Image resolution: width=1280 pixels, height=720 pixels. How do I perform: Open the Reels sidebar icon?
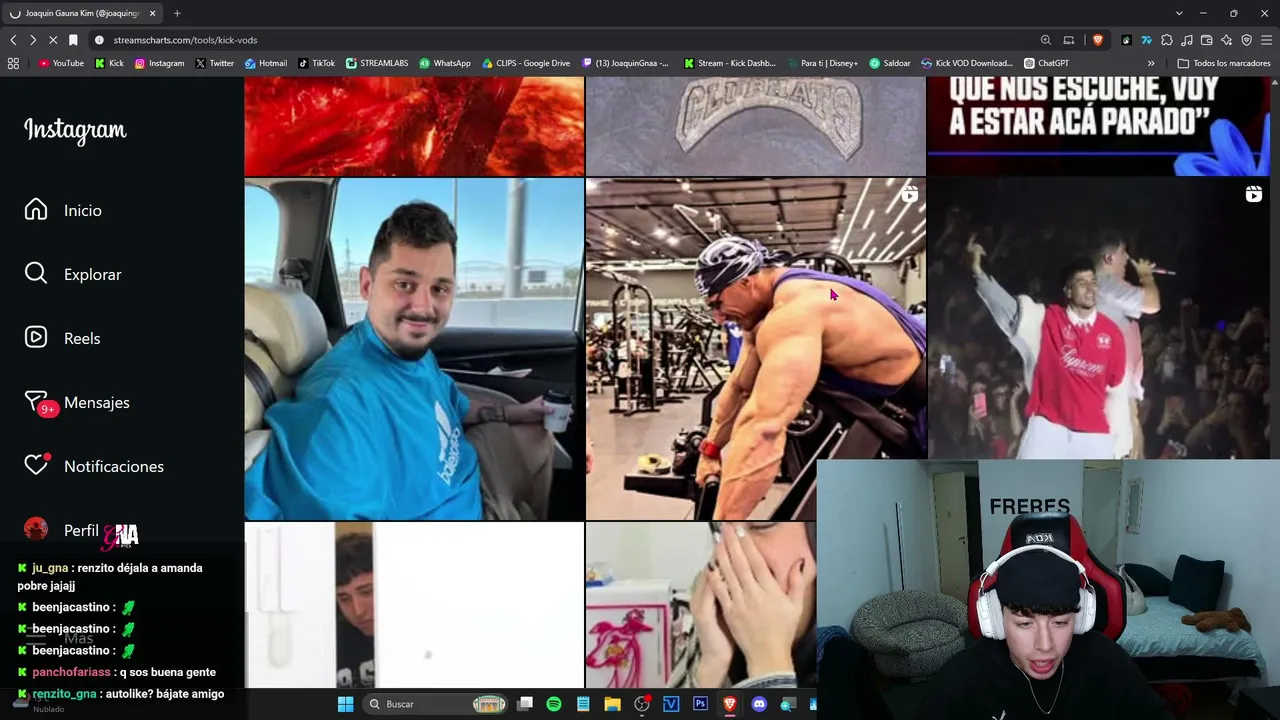click(36, 338)
